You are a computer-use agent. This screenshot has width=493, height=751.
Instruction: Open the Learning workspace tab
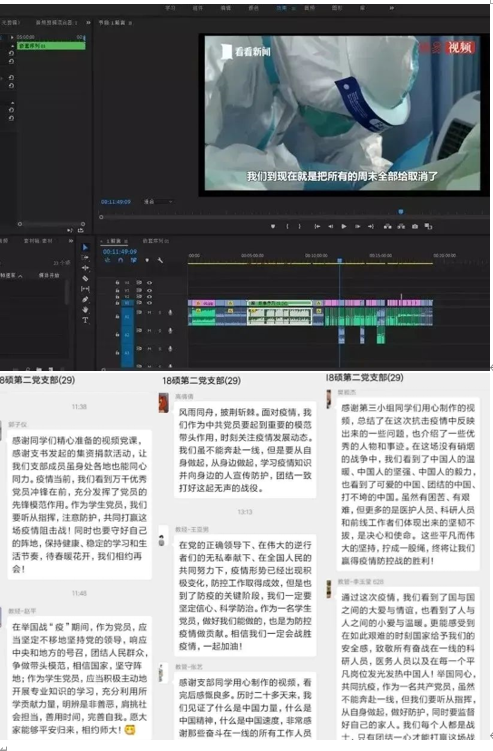click(x=170, y=8)
